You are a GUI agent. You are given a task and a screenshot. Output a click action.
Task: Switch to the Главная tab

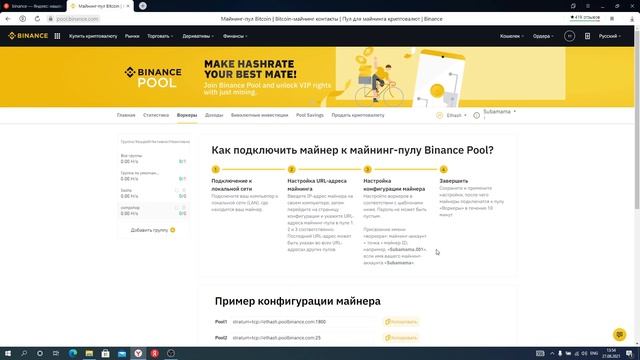click(126, 115)
